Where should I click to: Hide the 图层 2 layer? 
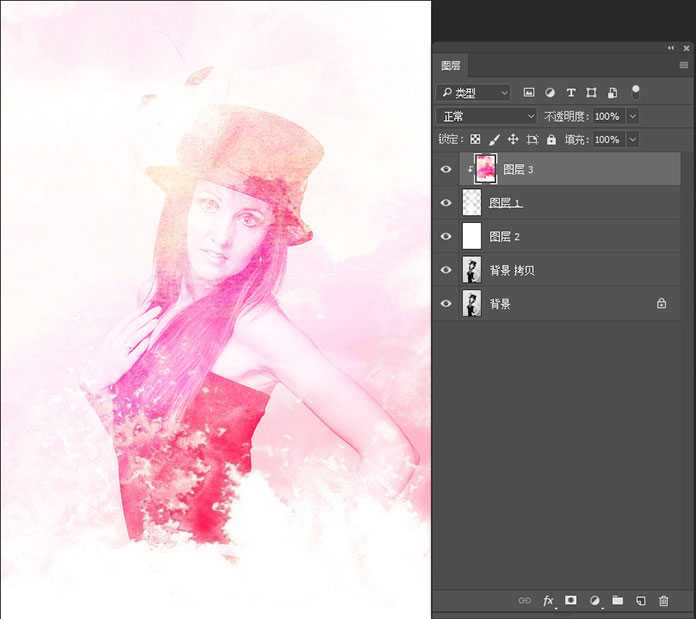click(446, 237)
